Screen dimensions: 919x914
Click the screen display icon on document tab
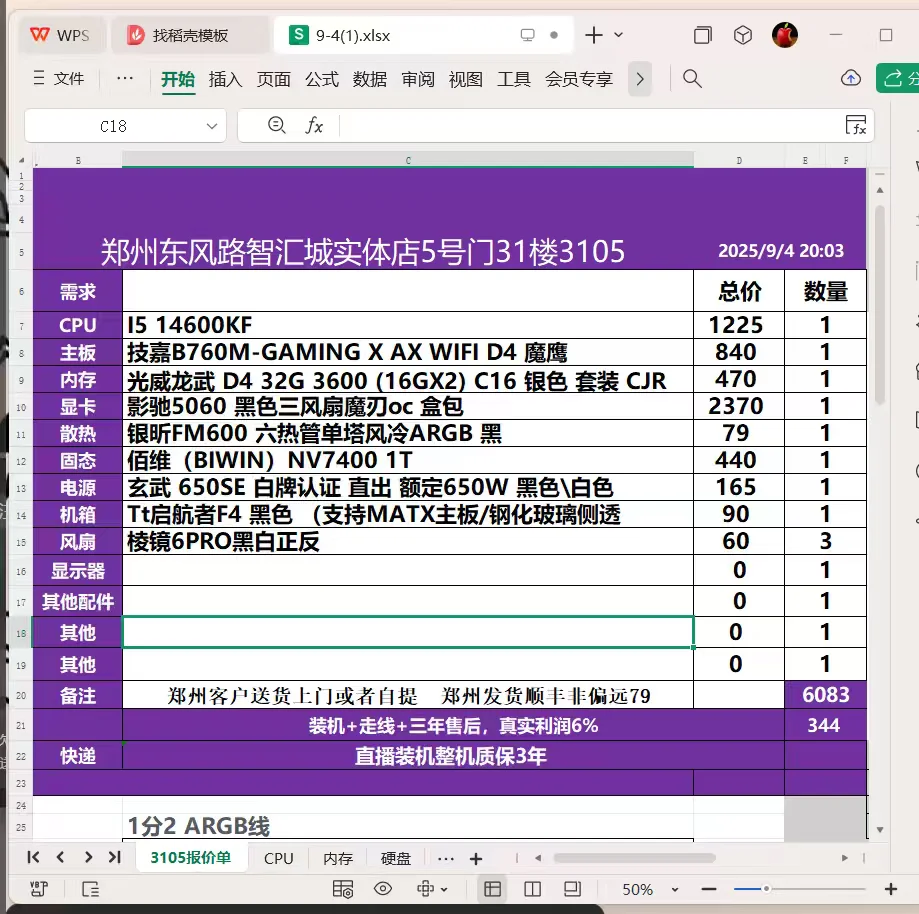tap(527, 35)
